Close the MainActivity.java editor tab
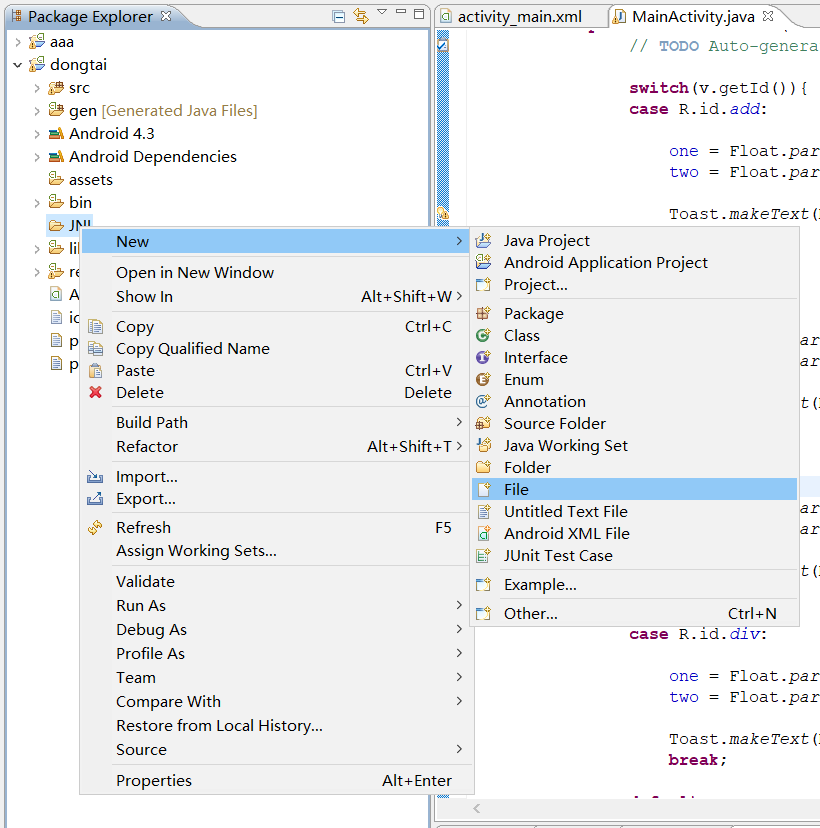The height and width of the screenshot is (828, 820). point(767,17)
